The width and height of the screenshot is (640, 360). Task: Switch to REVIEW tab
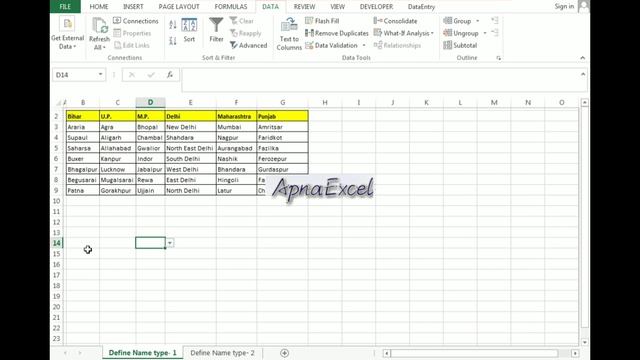[x=304, y=7]
